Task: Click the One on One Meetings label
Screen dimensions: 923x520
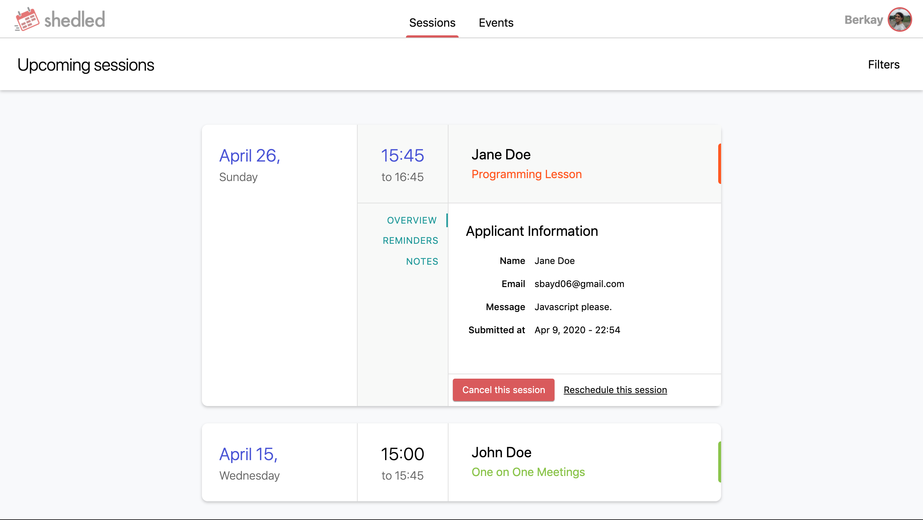Action: [x=528, y=472]
